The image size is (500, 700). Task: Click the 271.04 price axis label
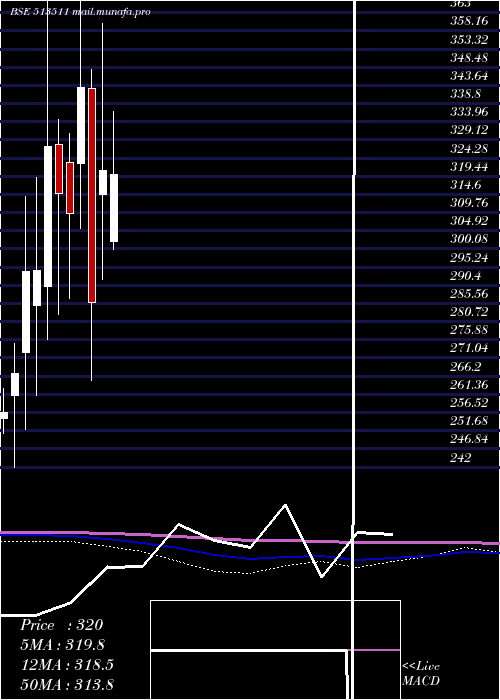click(x=469, y=348)
